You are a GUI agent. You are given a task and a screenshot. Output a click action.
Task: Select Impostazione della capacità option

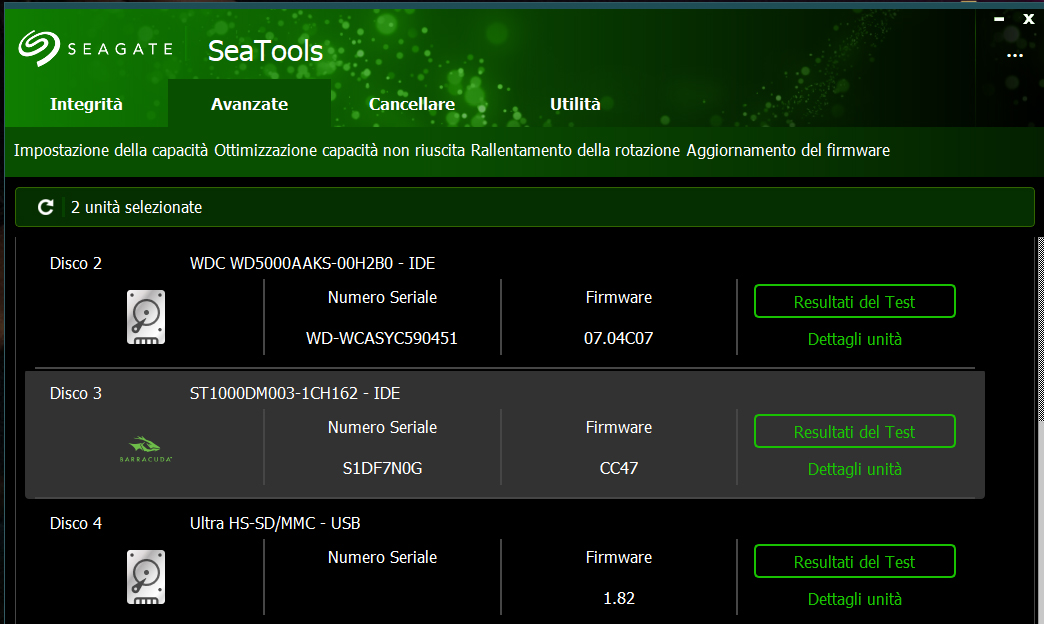click(x=111, y=151)
